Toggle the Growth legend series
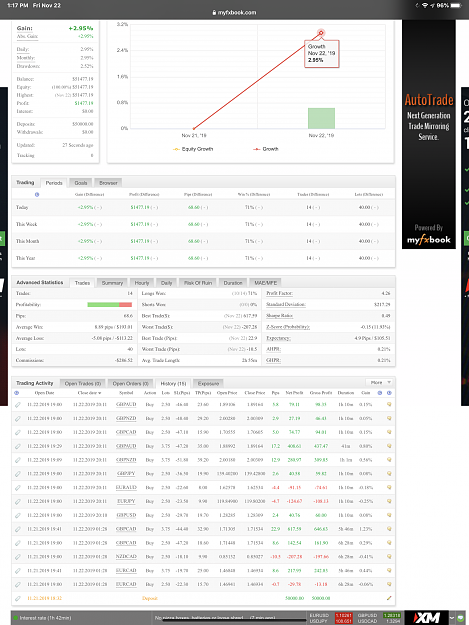The width and height of the screenshot is (469, 625). pyautogui.click(x=266, y=149)
